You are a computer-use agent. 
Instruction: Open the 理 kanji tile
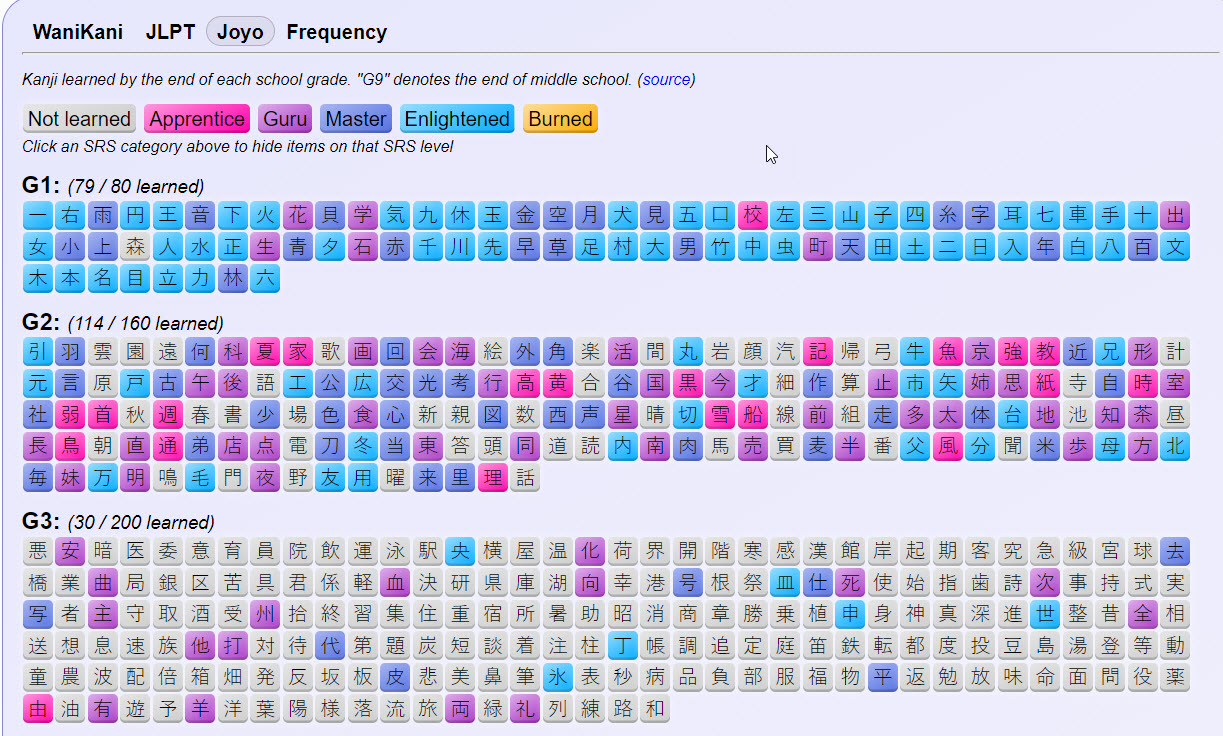point(493,479)
